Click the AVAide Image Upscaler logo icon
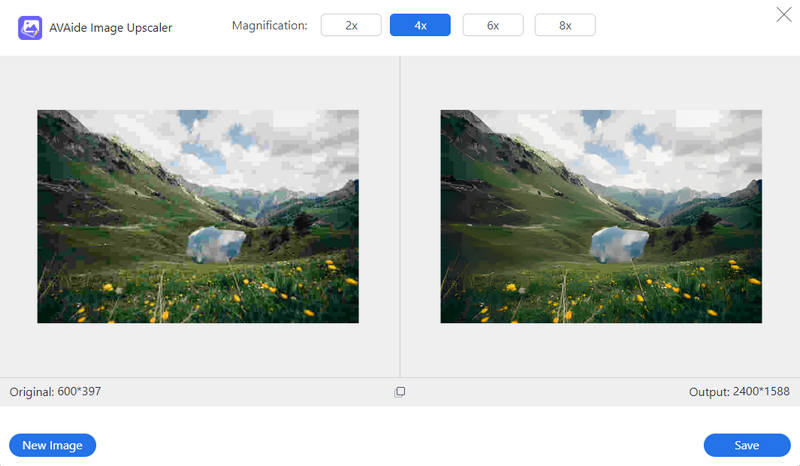The image size is (800, 466). click(30, 28)
